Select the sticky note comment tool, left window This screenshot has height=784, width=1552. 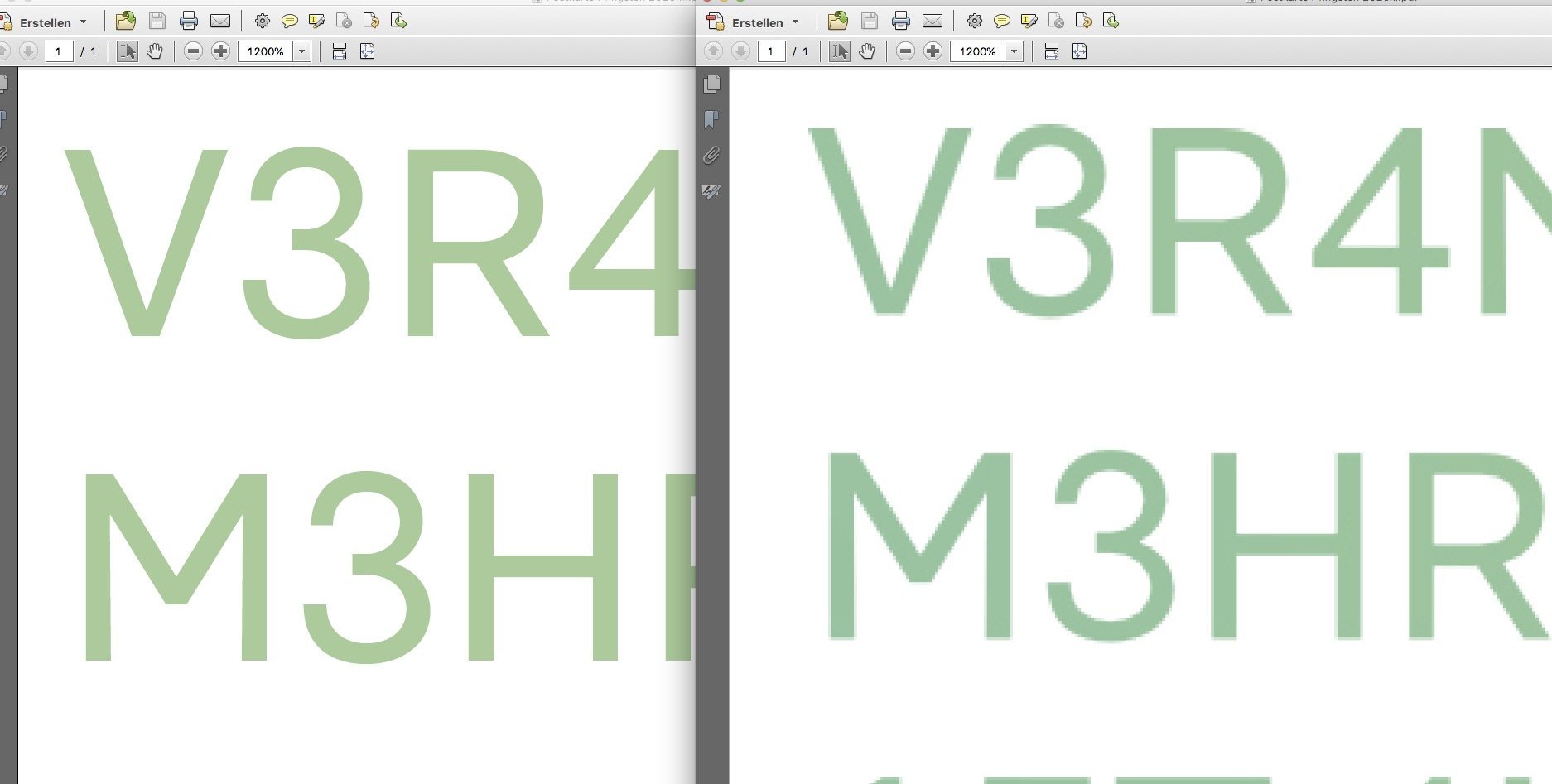(x=290, y=21)
